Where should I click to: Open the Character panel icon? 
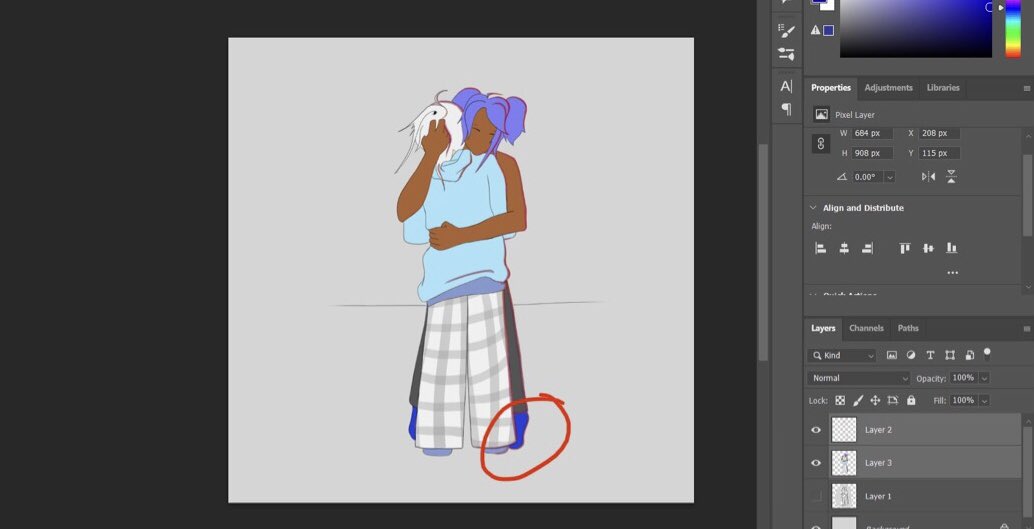click(786, 86)
